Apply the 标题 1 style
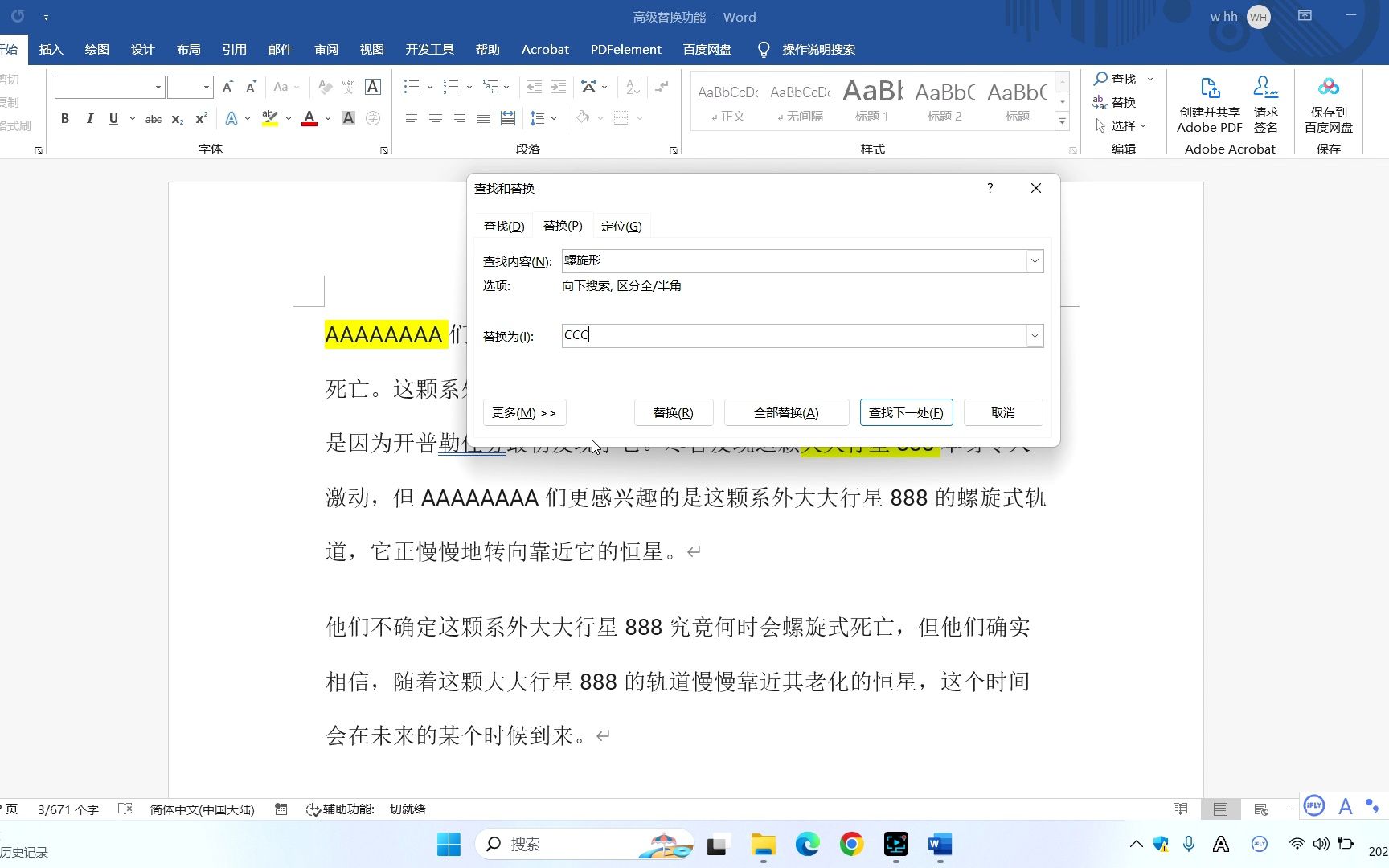 (x=872, y=101)
